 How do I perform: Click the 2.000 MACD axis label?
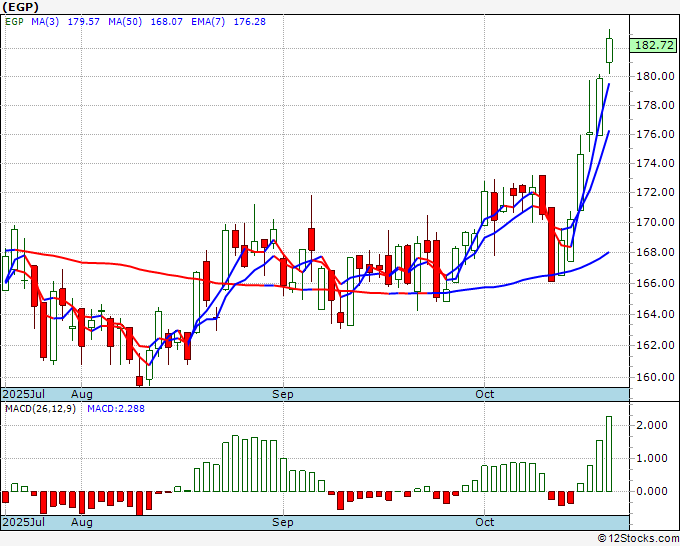[x=652, y=425]
